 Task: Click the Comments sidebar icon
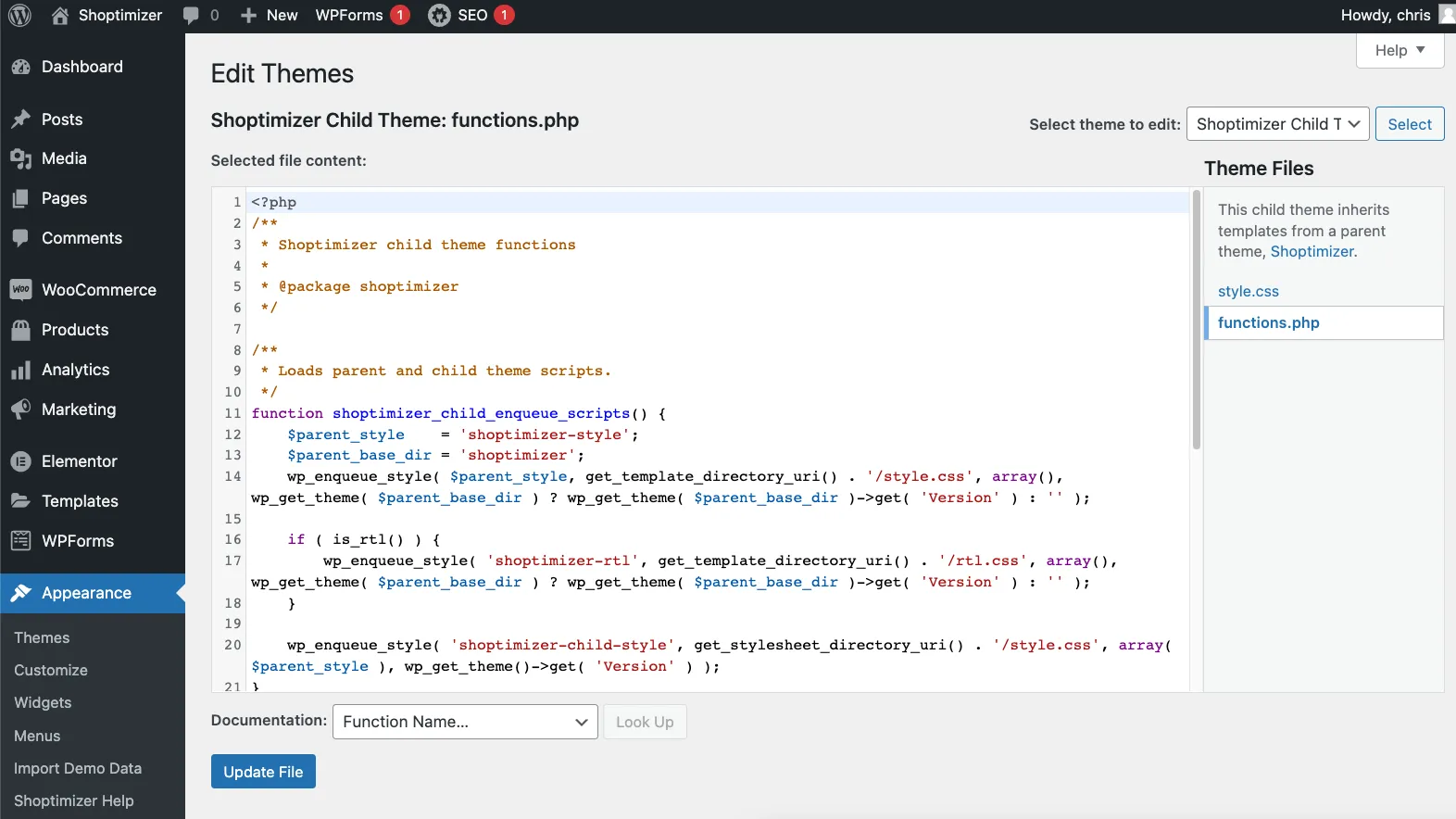pyautogui.click(x=20, y=238)
